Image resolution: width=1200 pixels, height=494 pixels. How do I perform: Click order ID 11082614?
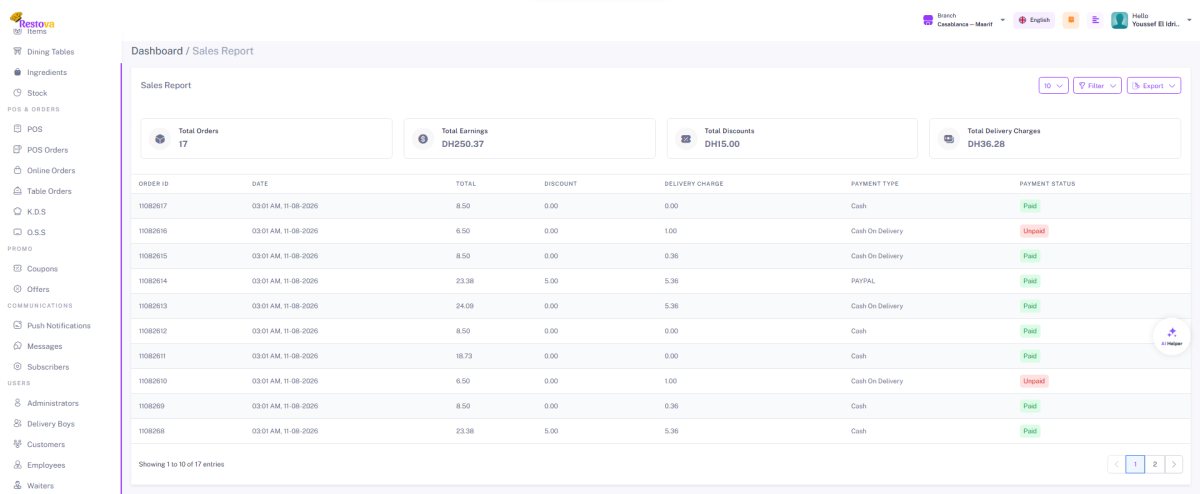point(152,281)
